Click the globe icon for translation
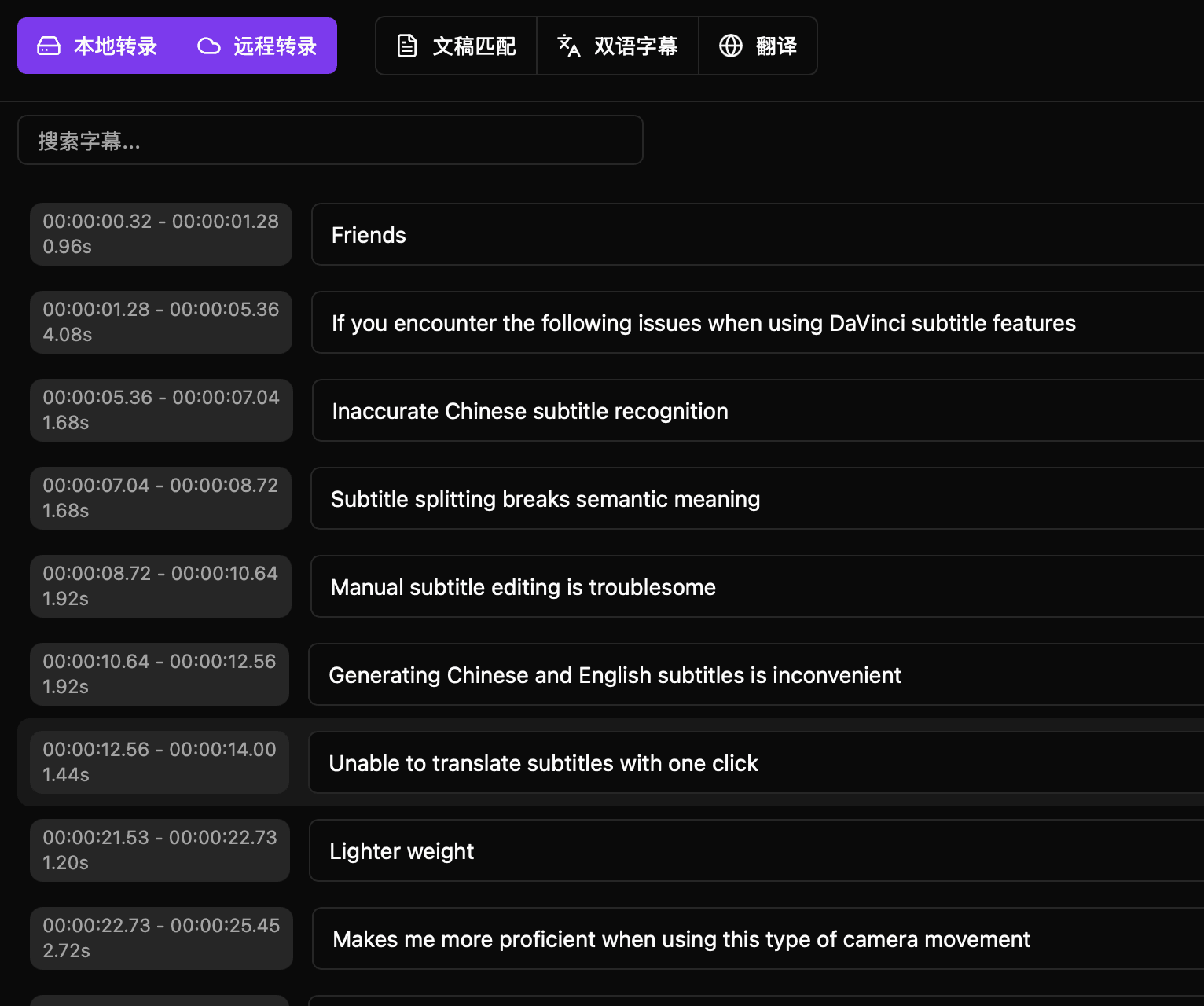 (731, 46)
